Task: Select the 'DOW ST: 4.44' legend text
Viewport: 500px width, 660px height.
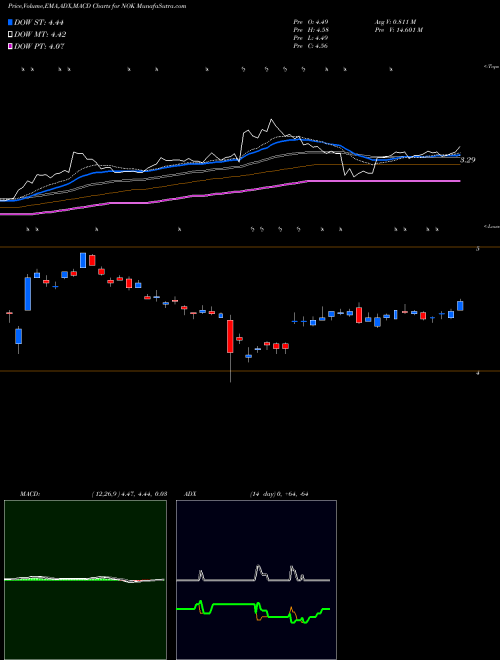Action: [39, 23]
